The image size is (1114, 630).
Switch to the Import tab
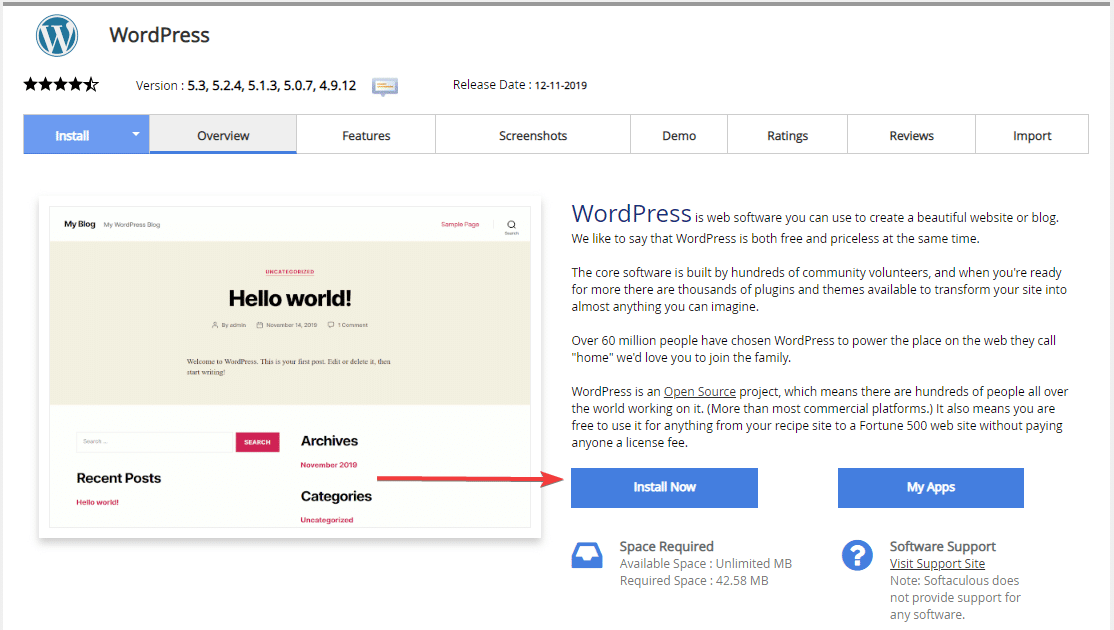pos(1032,136)
